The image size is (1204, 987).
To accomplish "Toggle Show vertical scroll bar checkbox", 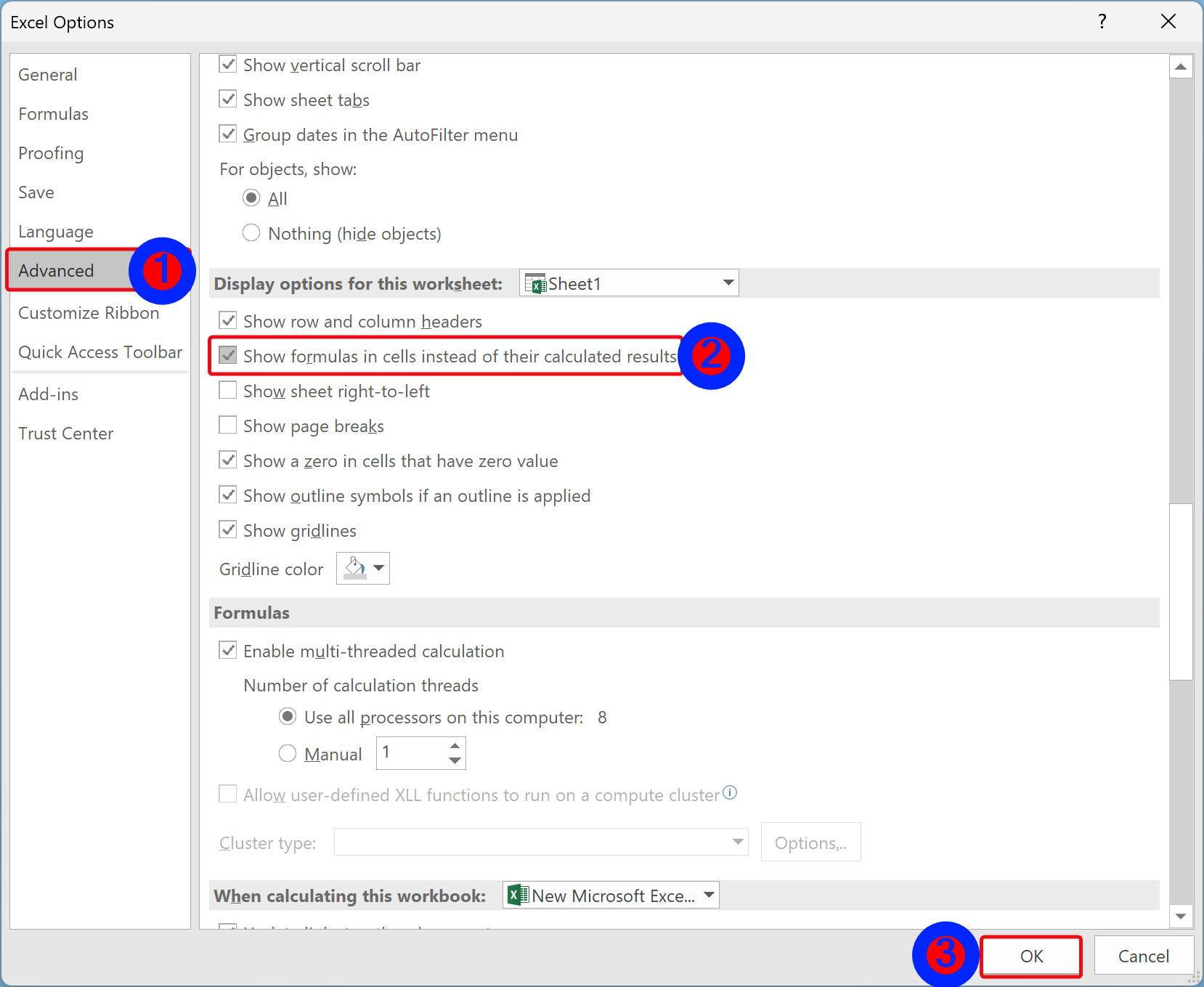I will (x=228, y=65).
